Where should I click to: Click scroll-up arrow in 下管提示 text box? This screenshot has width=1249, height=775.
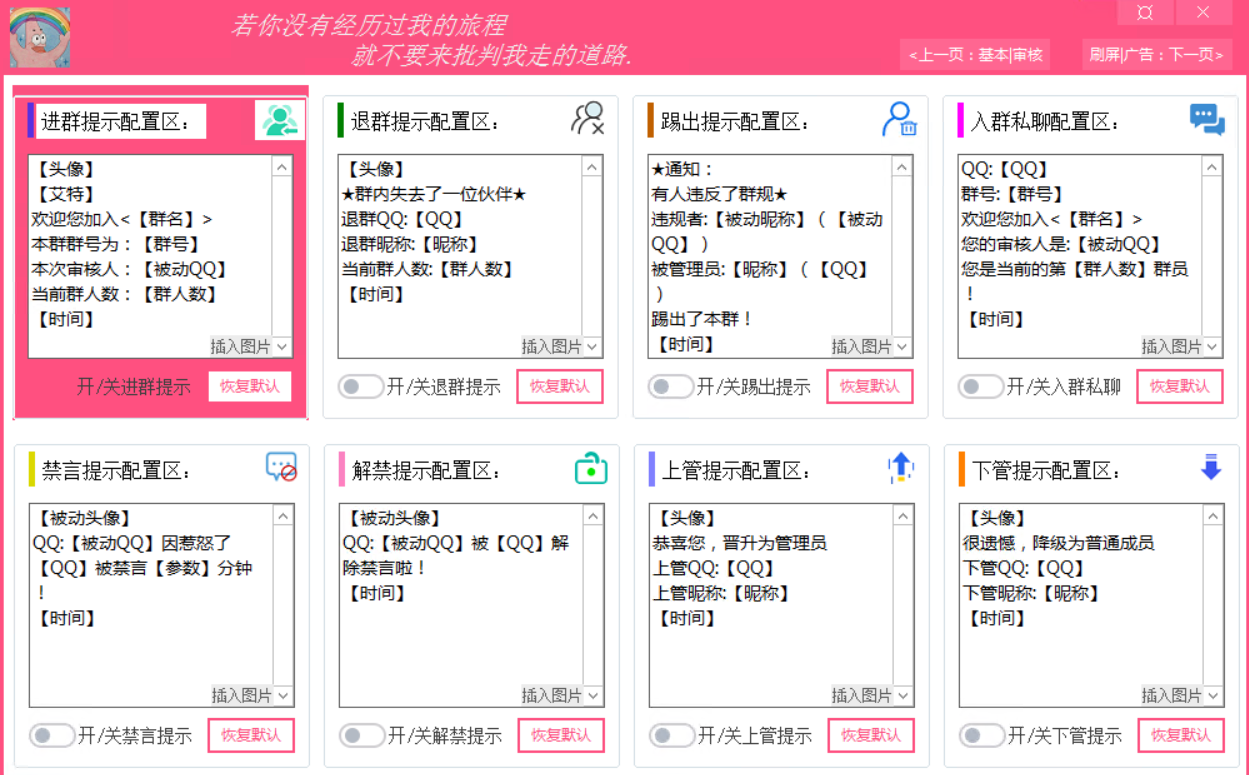[1213, 516]
